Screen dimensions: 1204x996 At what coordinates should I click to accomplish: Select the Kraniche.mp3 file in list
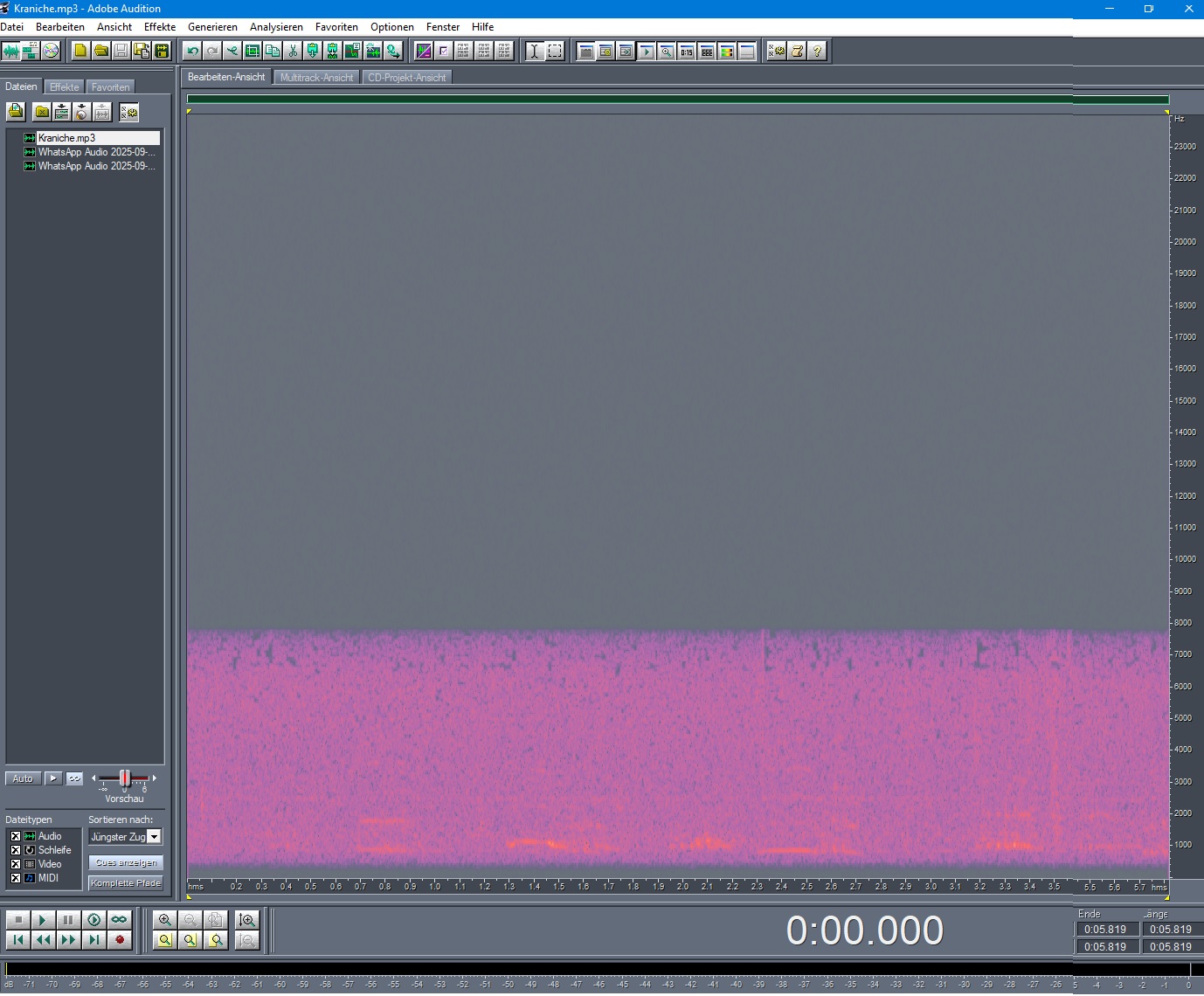coord(66,138)
